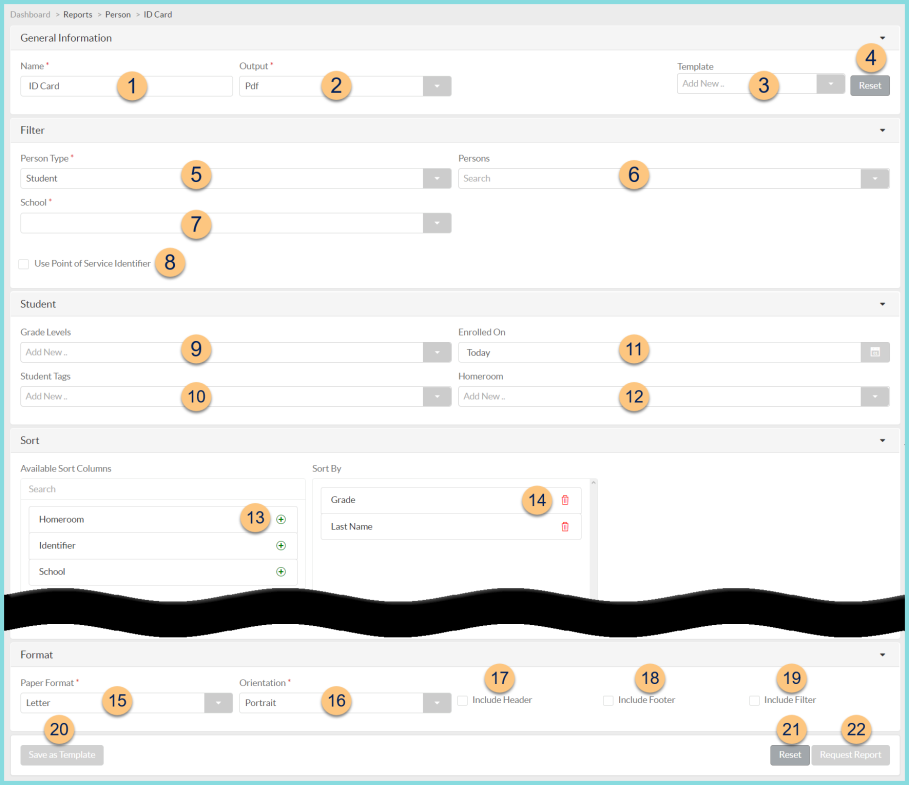Image resolution: width=909 pixels, height=785 pixels.
Task: Add School as a sort column
Action: 281,571
